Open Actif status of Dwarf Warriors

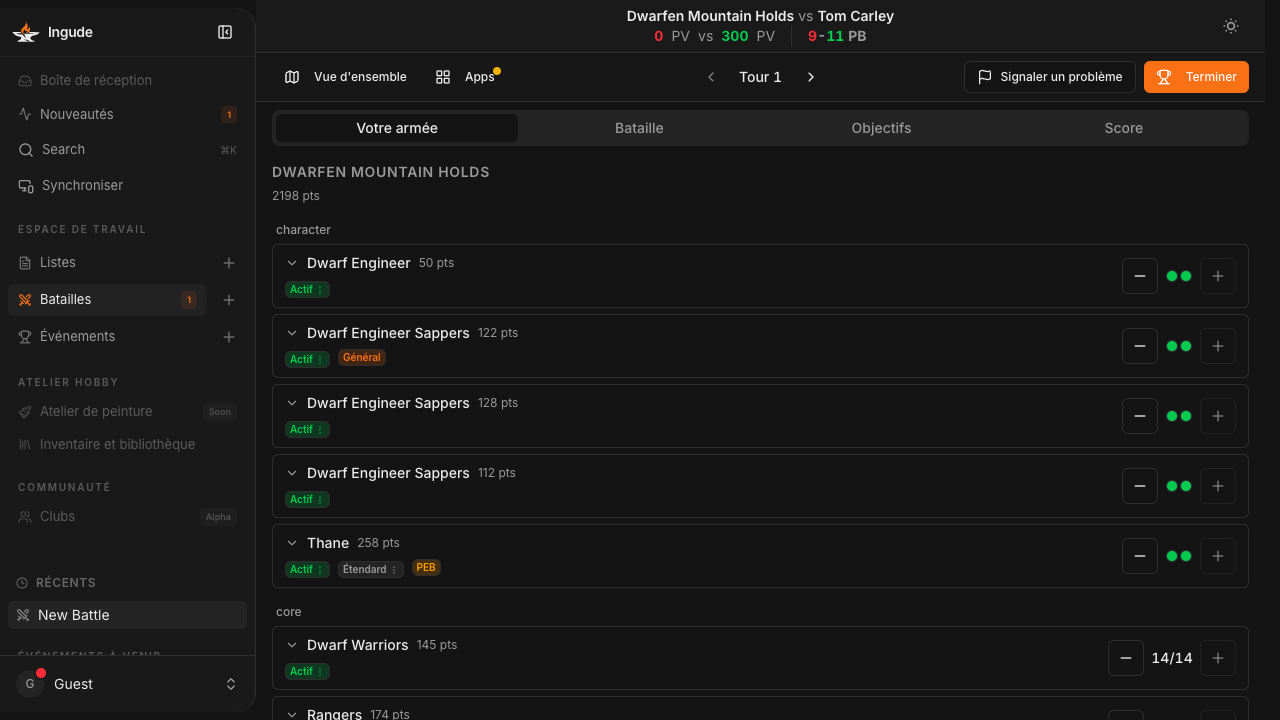point(307,671)
